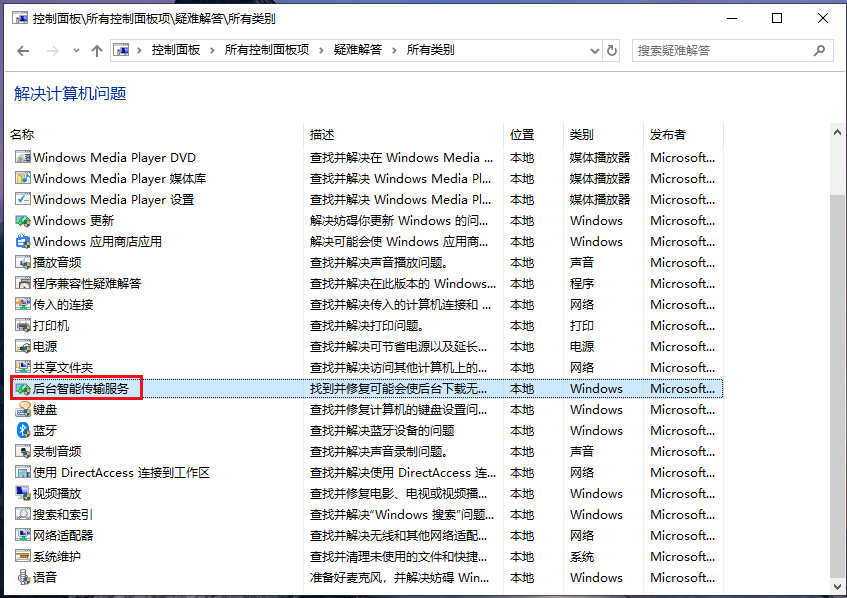Click the 解决计算机问题 heading text
Screen dimensions: 847x598
(x=70, y=93)
